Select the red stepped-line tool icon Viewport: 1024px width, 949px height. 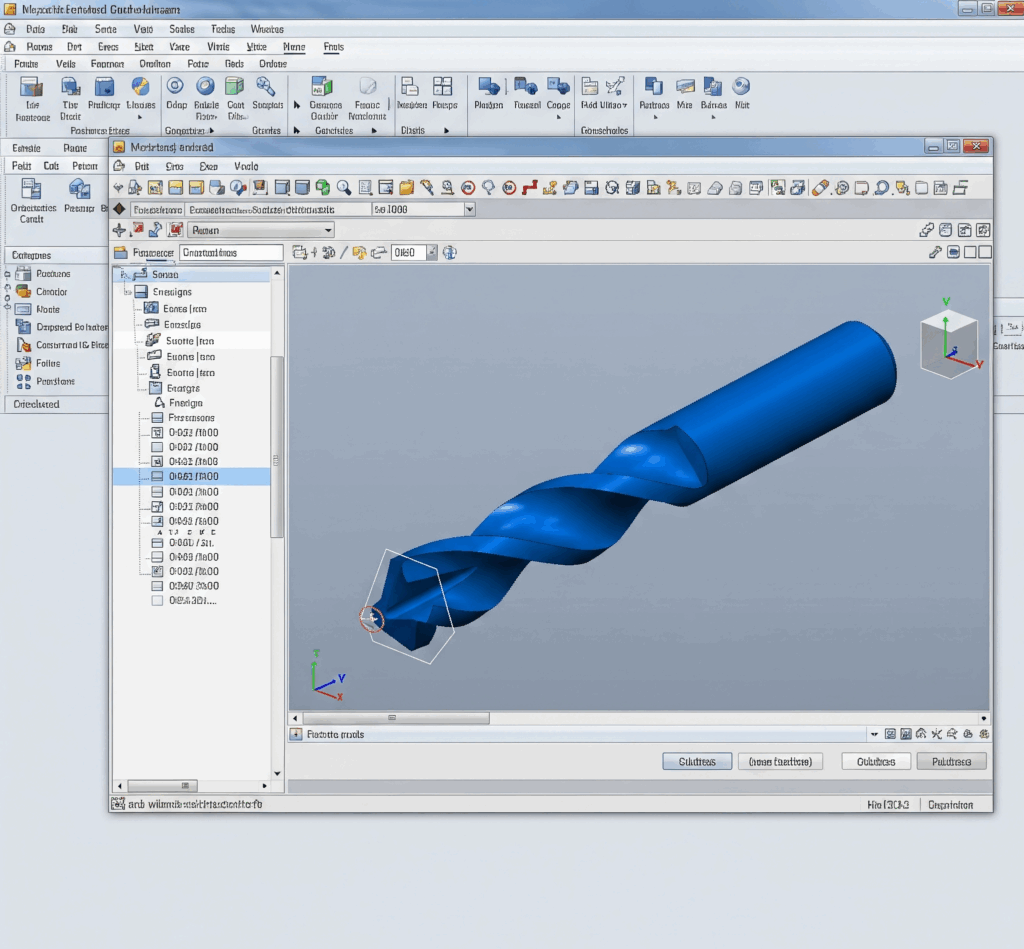click(x=529, y=187)
